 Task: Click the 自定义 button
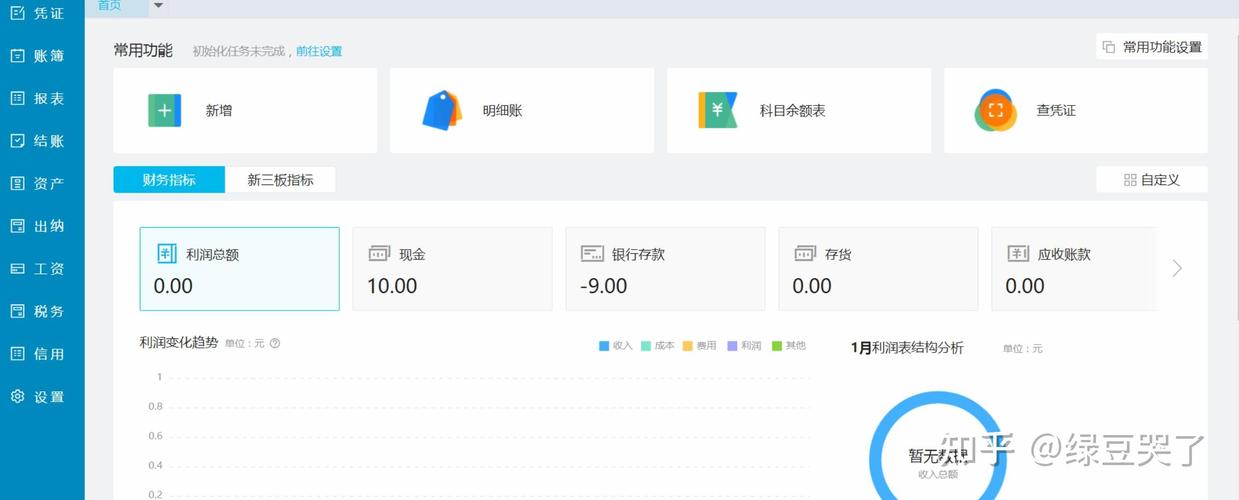click(1152, 180)
